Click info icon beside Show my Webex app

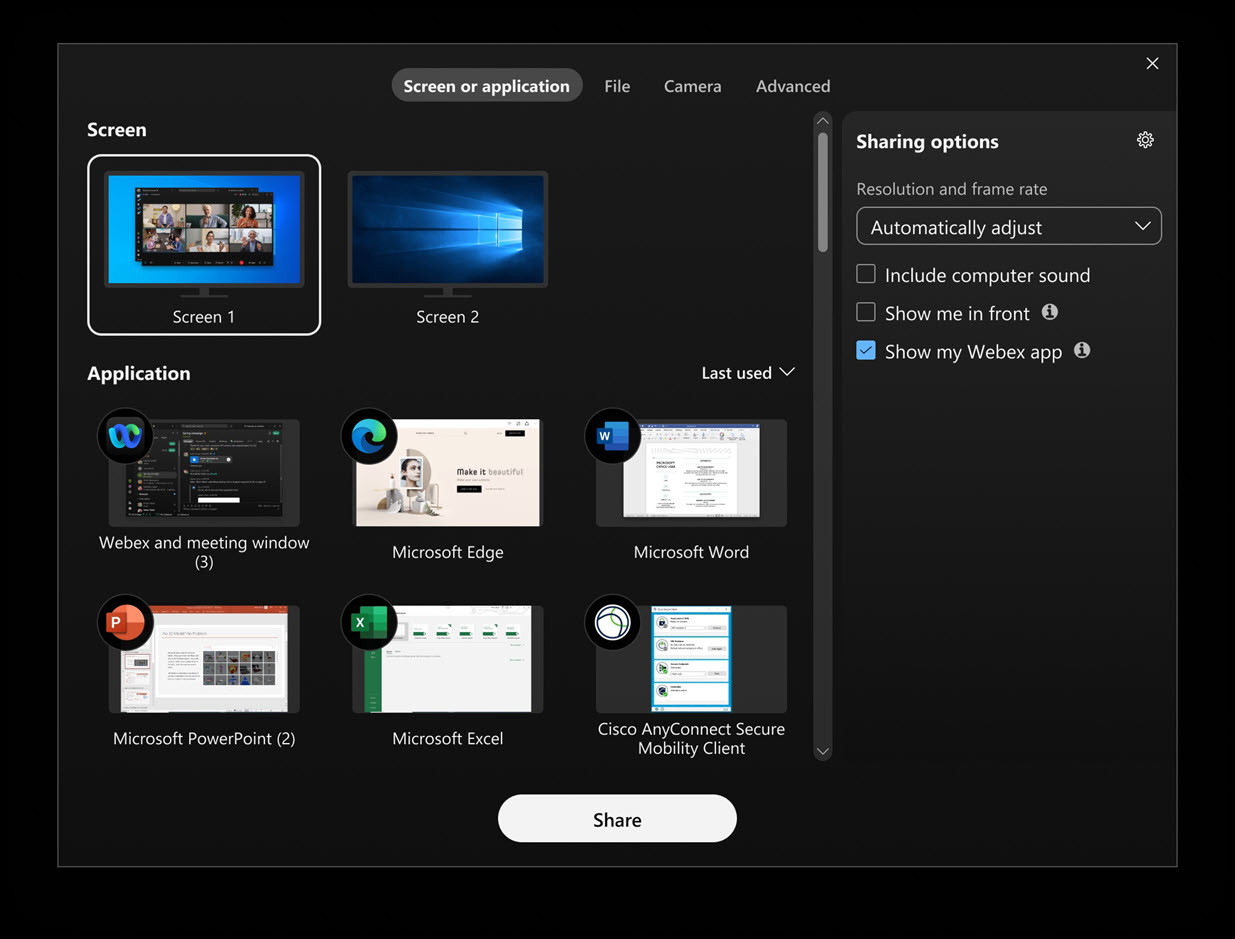[1081, 350]
